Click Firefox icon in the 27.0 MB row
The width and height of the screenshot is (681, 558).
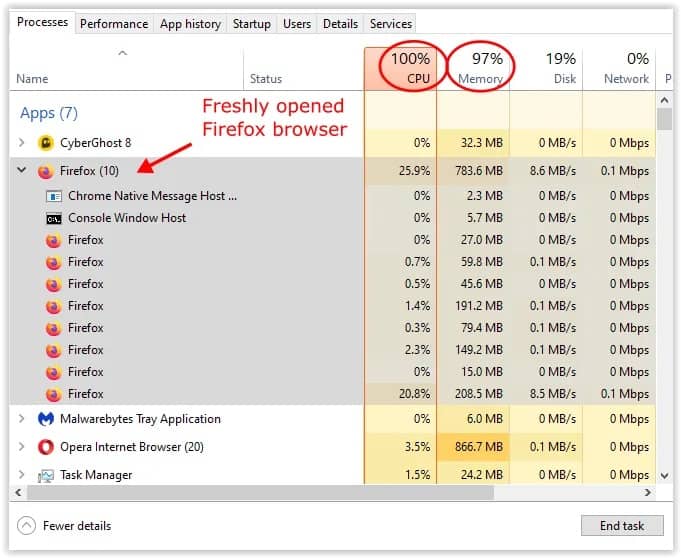coord(53,240)
